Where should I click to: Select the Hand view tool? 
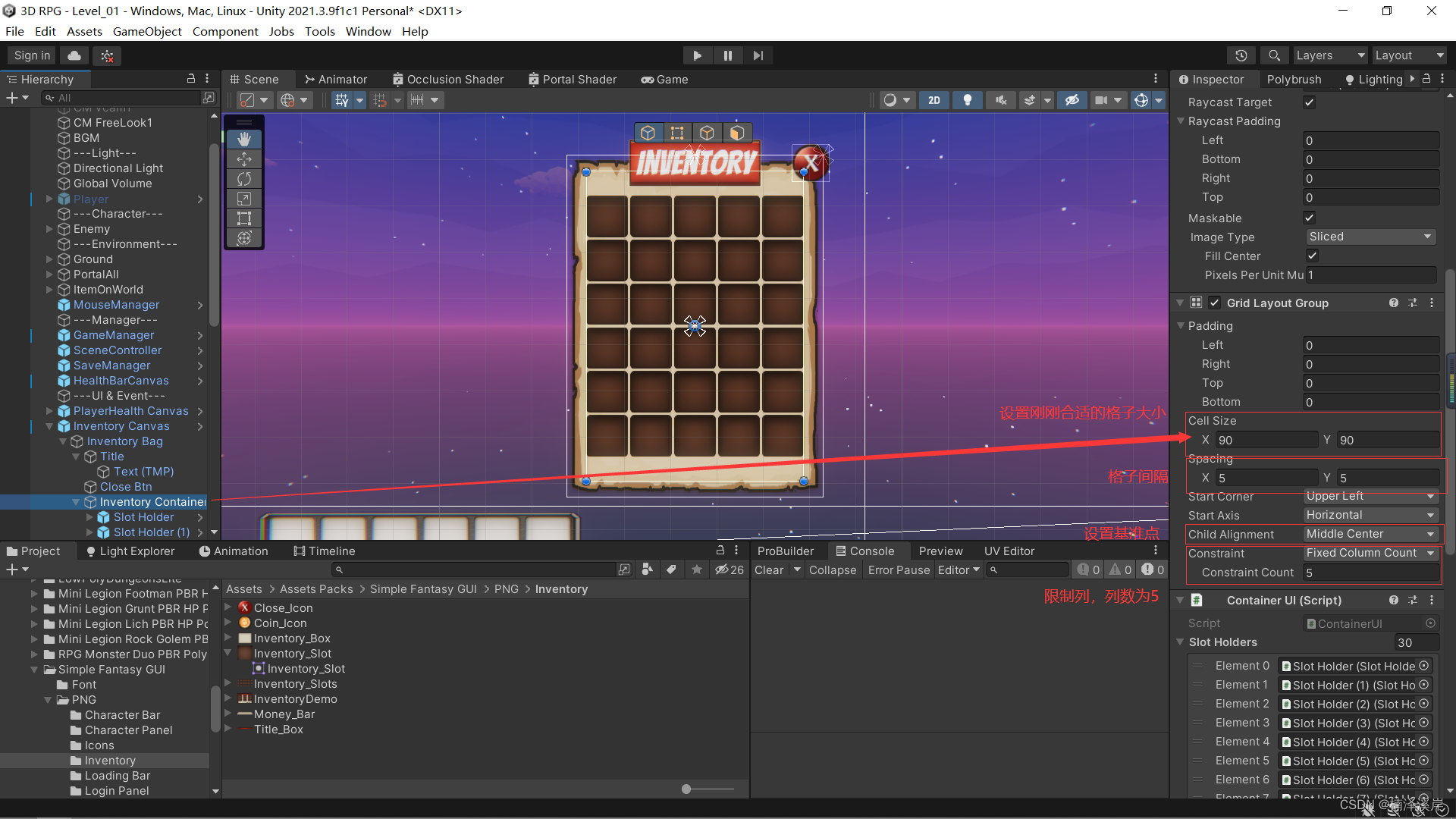(x=244, y=139)
